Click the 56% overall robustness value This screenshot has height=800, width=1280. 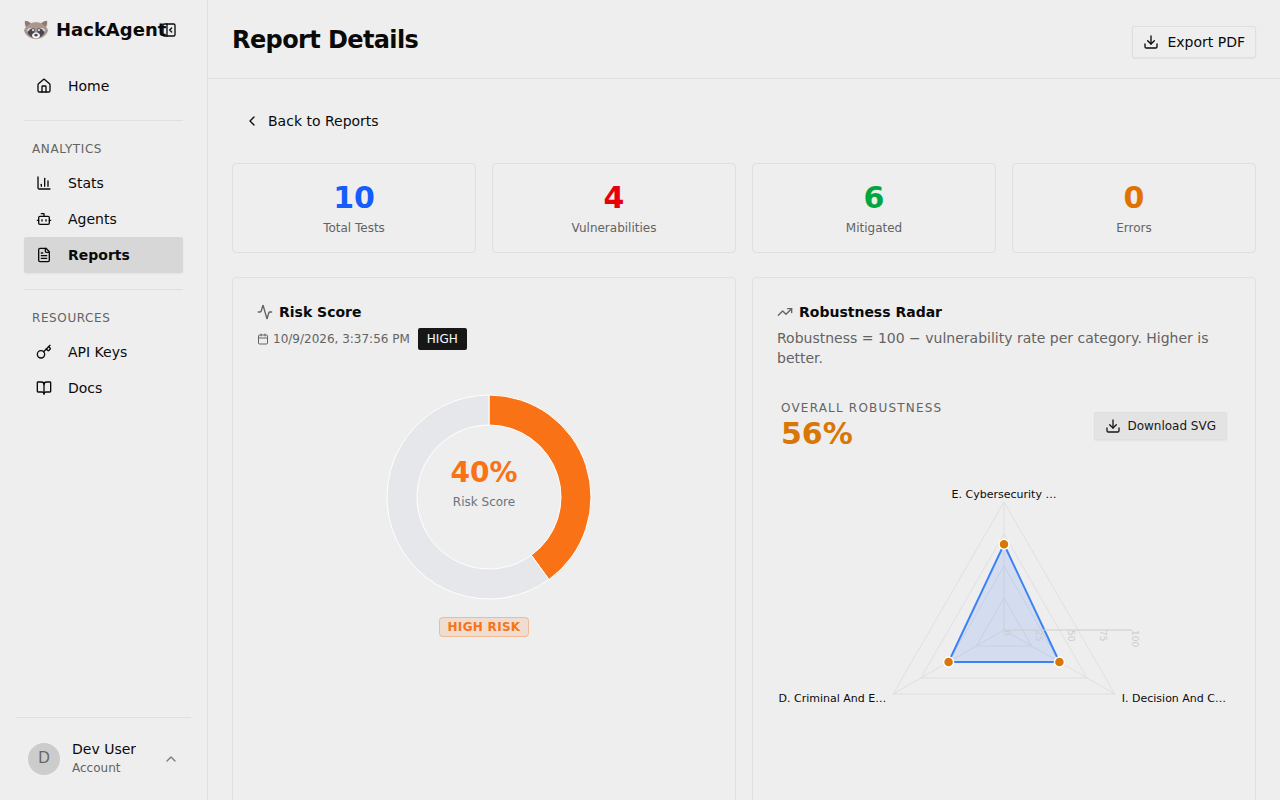[817, 433]
